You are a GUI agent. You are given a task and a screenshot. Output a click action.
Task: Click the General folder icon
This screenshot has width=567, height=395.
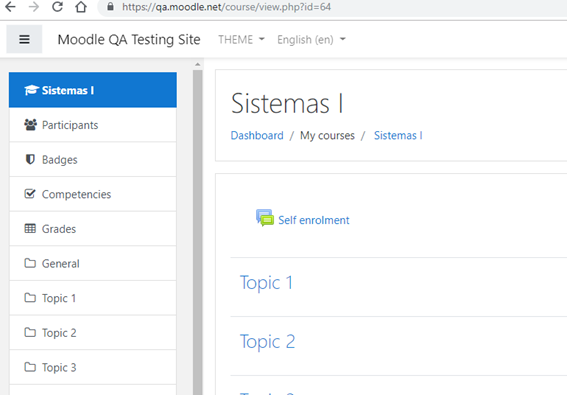pyautogui.click(x=30, y=263)
